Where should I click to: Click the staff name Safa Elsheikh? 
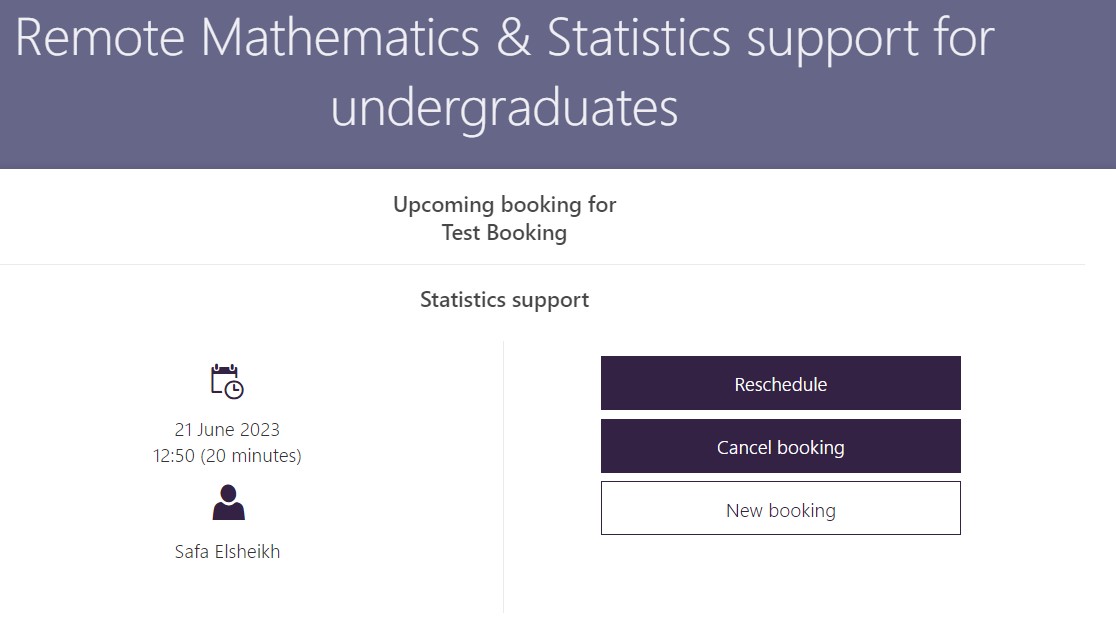pyautogui.click(x=227, y=552)
